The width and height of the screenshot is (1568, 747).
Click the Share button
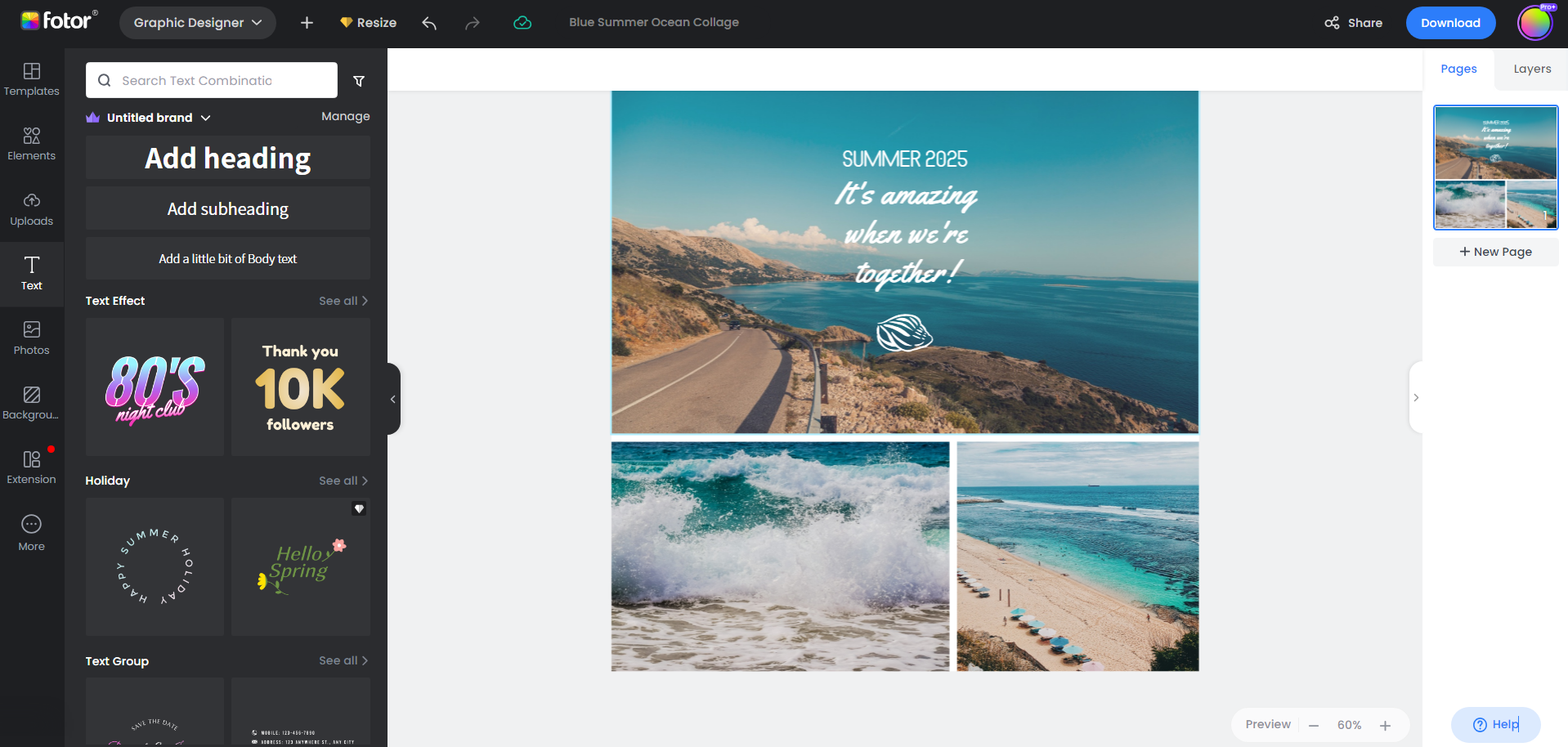1354,23
